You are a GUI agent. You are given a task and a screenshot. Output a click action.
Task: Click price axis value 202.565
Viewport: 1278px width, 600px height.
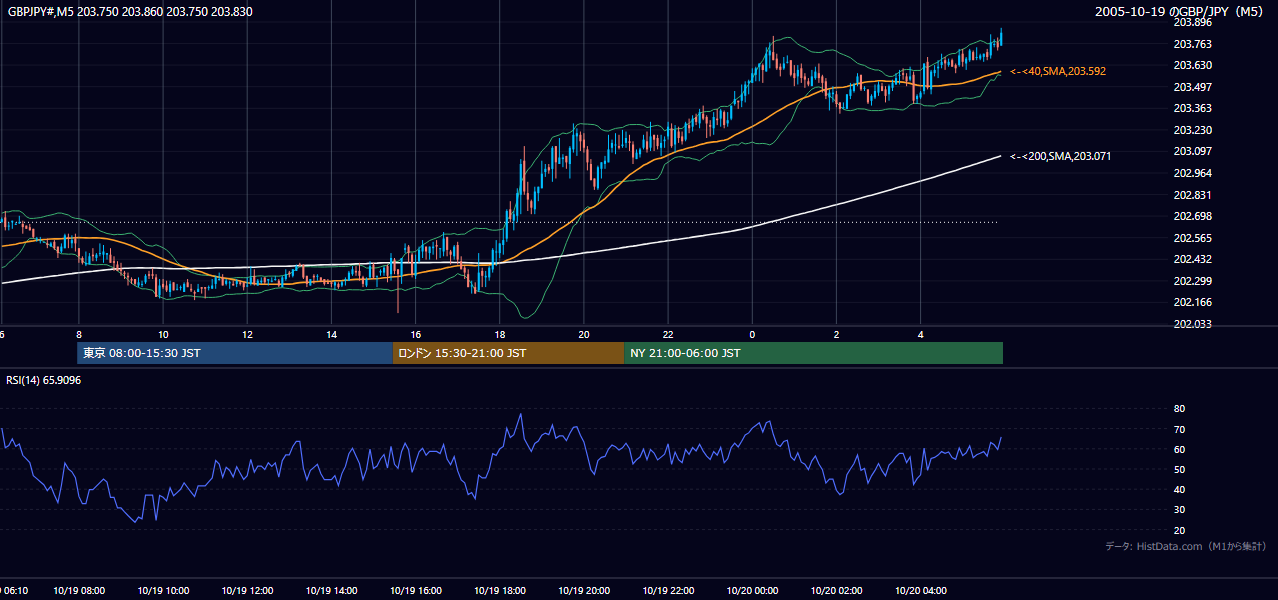[1192, 238]
